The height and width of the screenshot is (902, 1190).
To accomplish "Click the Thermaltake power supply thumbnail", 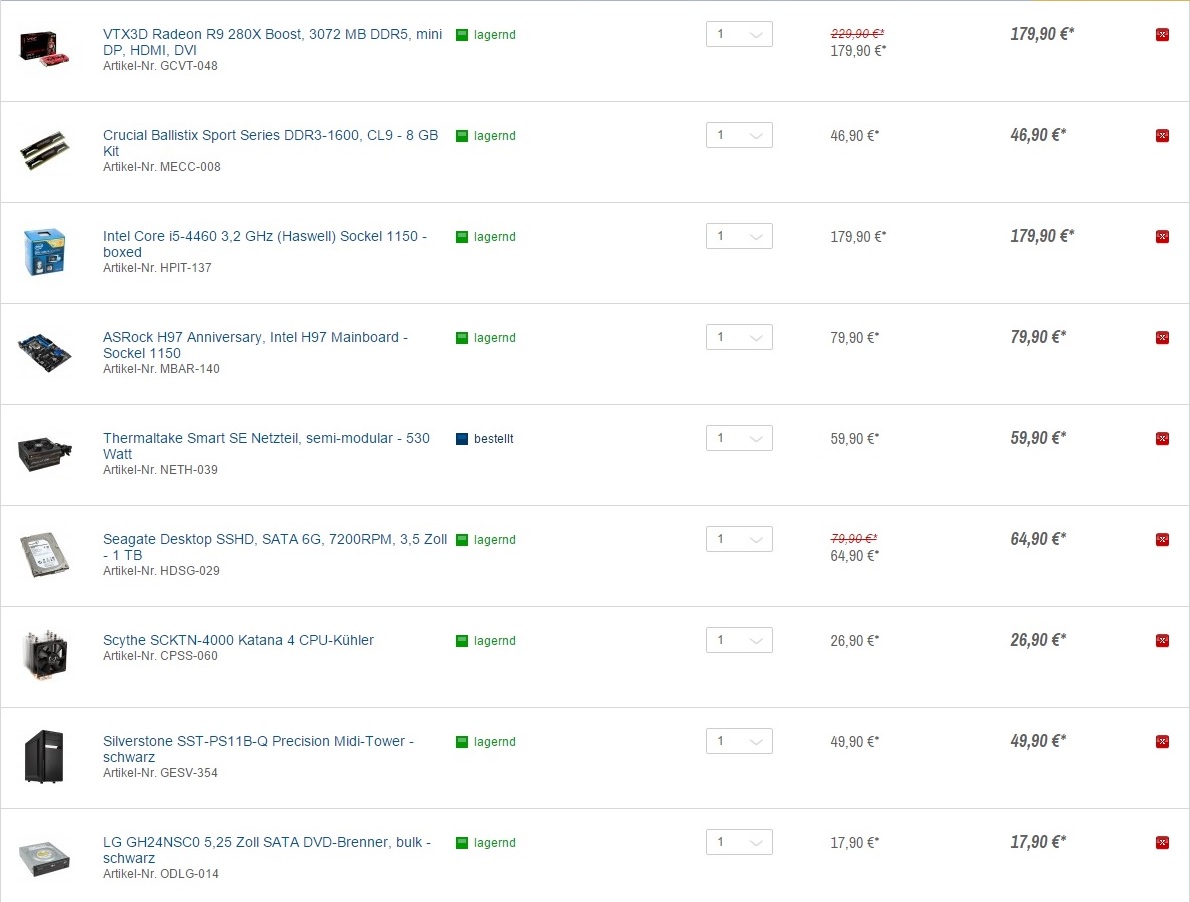I will pyautogui.click(x=44, y=454).
